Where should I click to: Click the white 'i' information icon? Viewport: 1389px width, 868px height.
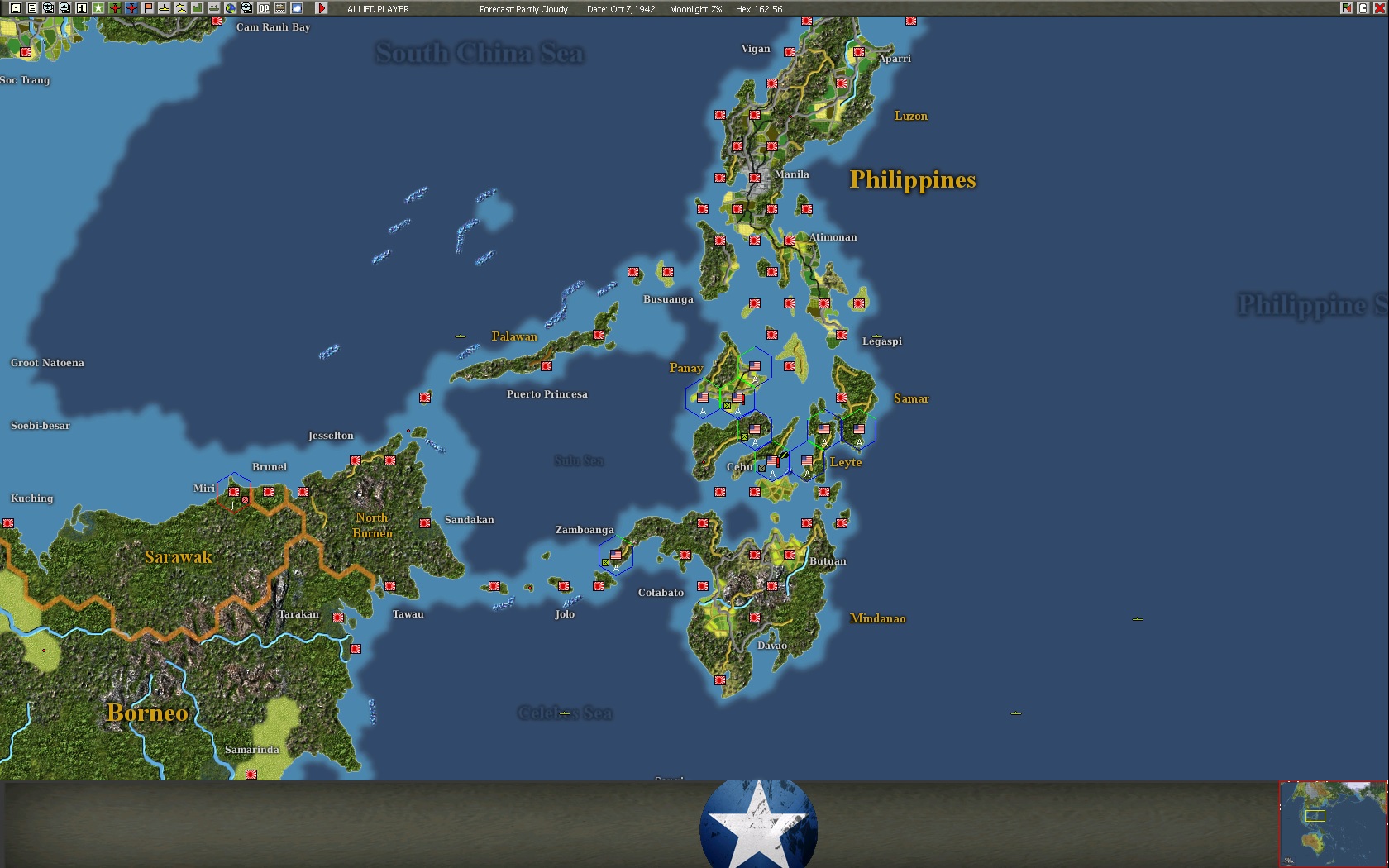[x=81, y=8]
